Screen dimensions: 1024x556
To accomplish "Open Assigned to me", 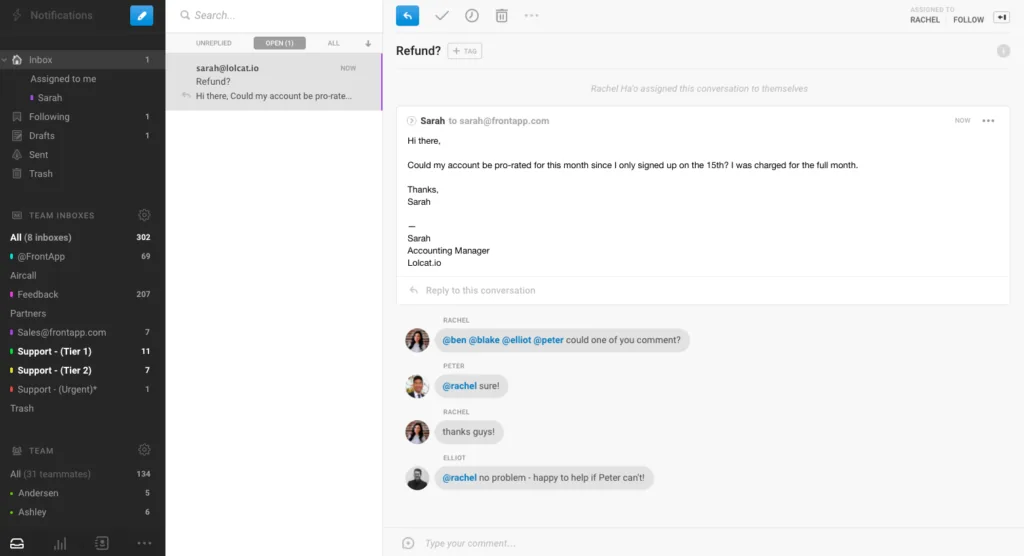I will 63,78.
